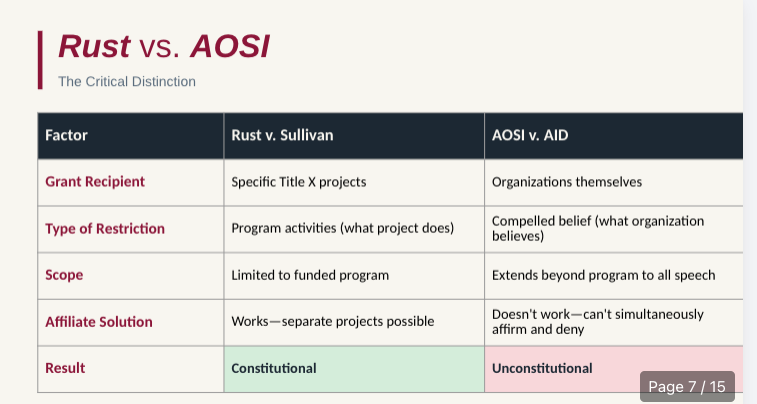This screenshot has width=757, height=404.
Task: Click the pink Unconstitutional cell
Action: pyautogui.click(x=614, y=369)
